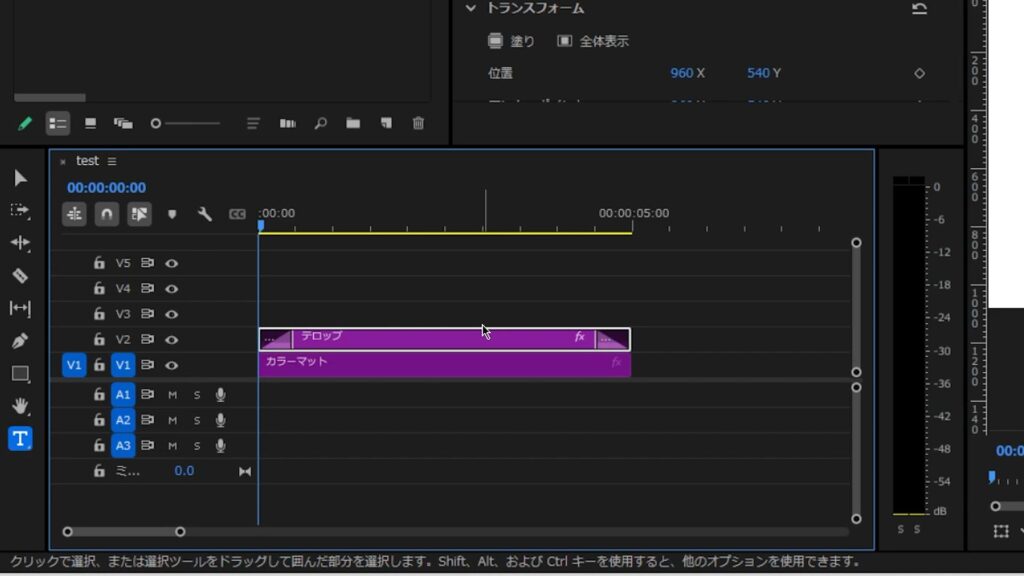Click the timeline horizontal zoom scrollbar
This screenshot has height=576, width=1024.
[x=123, y=532]
